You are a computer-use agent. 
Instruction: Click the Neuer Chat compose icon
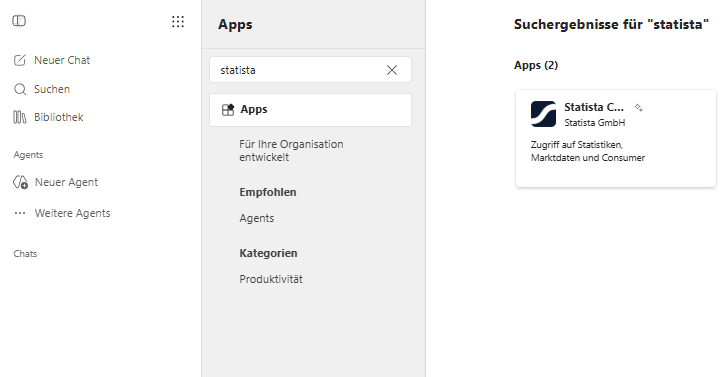point(19,60)
